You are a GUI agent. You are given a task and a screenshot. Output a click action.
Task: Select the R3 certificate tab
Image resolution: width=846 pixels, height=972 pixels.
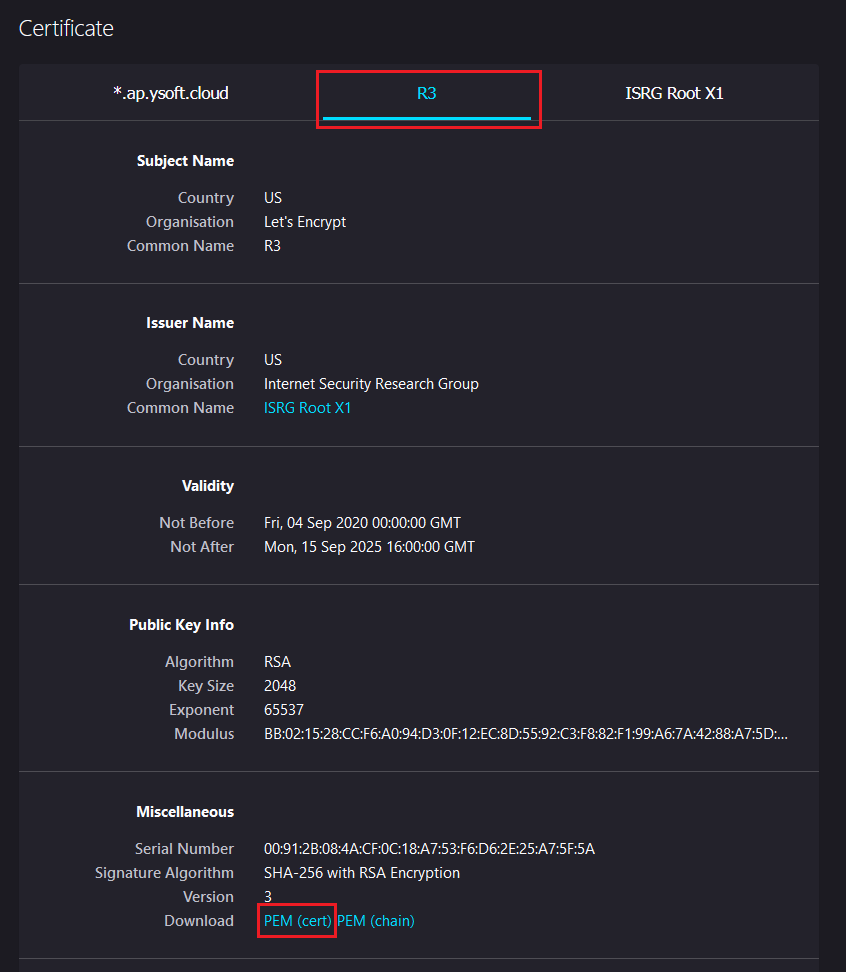tap(427, 93)
